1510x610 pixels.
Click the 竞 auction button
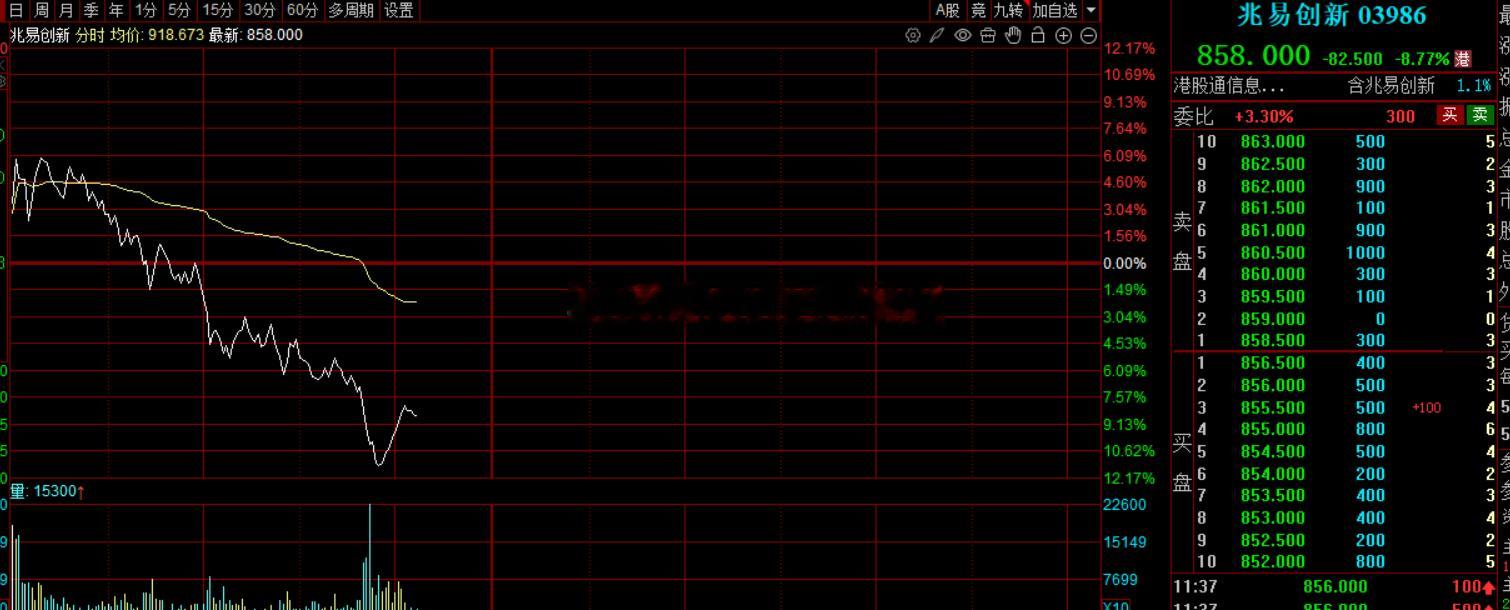tap(978, 10)
